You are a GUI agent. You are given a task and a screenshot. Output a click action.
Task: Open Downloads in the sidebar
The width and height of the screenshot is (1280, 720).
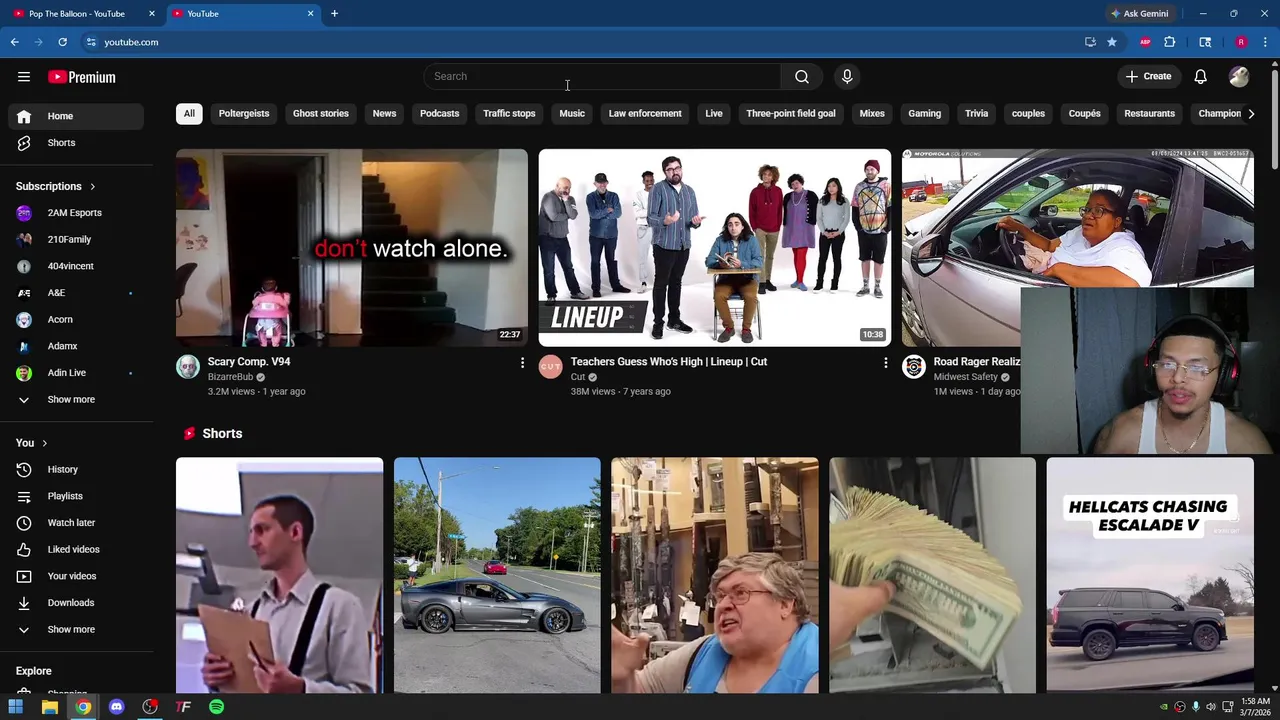[x=76, y=603]
